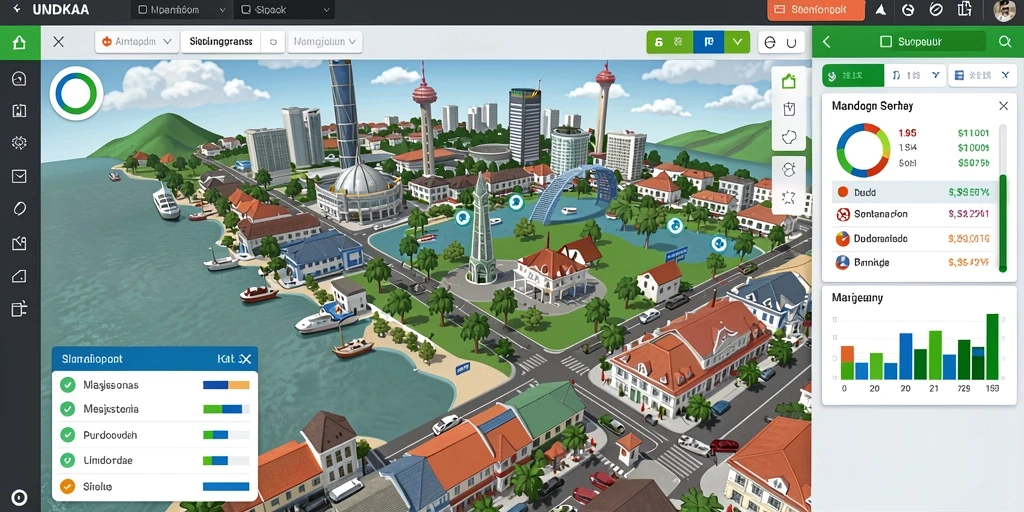Expand the green chevron dropdown button
This screenshot has height=512, width=1024.
point(737,42)
